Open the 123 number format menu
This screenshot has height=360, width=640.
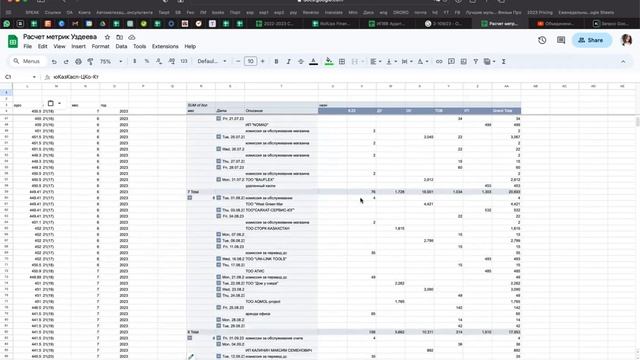click(x=184, y=61)
